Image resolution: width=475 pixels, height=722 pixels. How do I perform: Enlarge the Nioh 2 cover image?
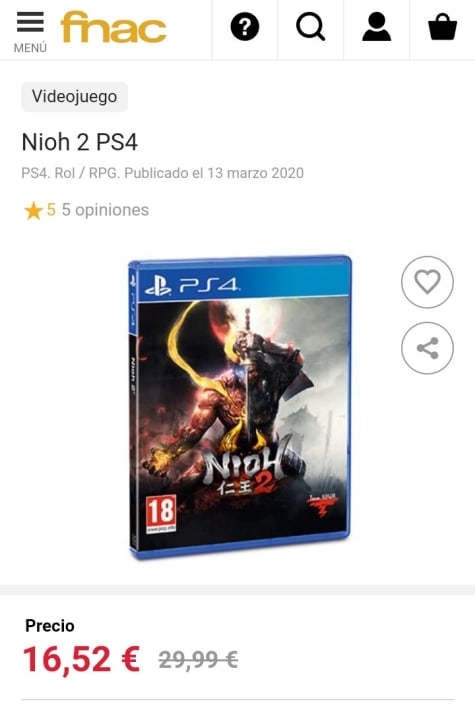click(240, 408)
